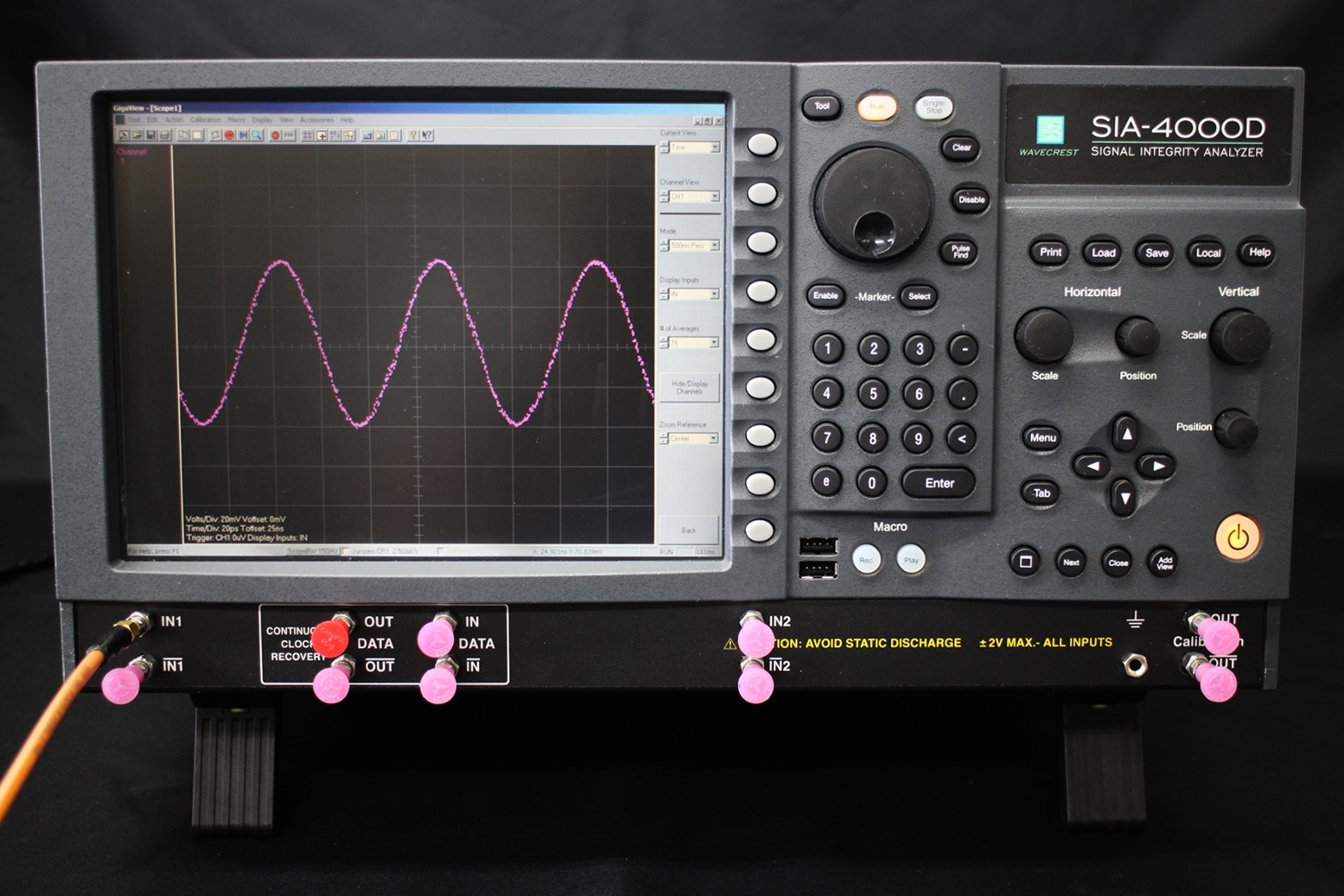Push the up arrow navigation key
This screenshot has height=896, width=1344.
[x=1125, y=434]
